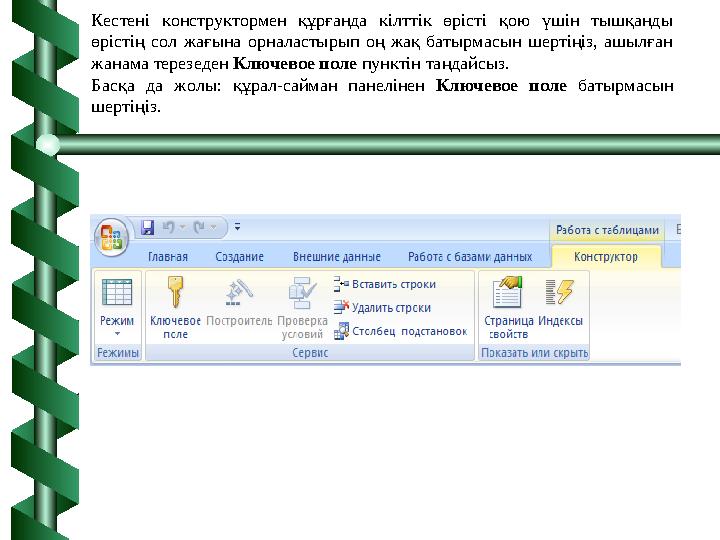Image resolution: width=720 pixels, height=540 pixels.
Task: Click the Вставить строки label
Action: (x=394, y=284)
